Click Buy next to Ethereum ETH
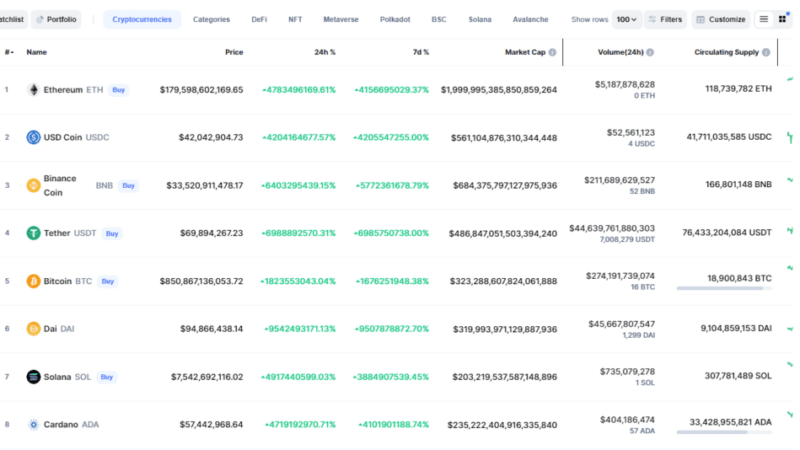The height and width of the screenshot is (450, 800). pos(118,90)
